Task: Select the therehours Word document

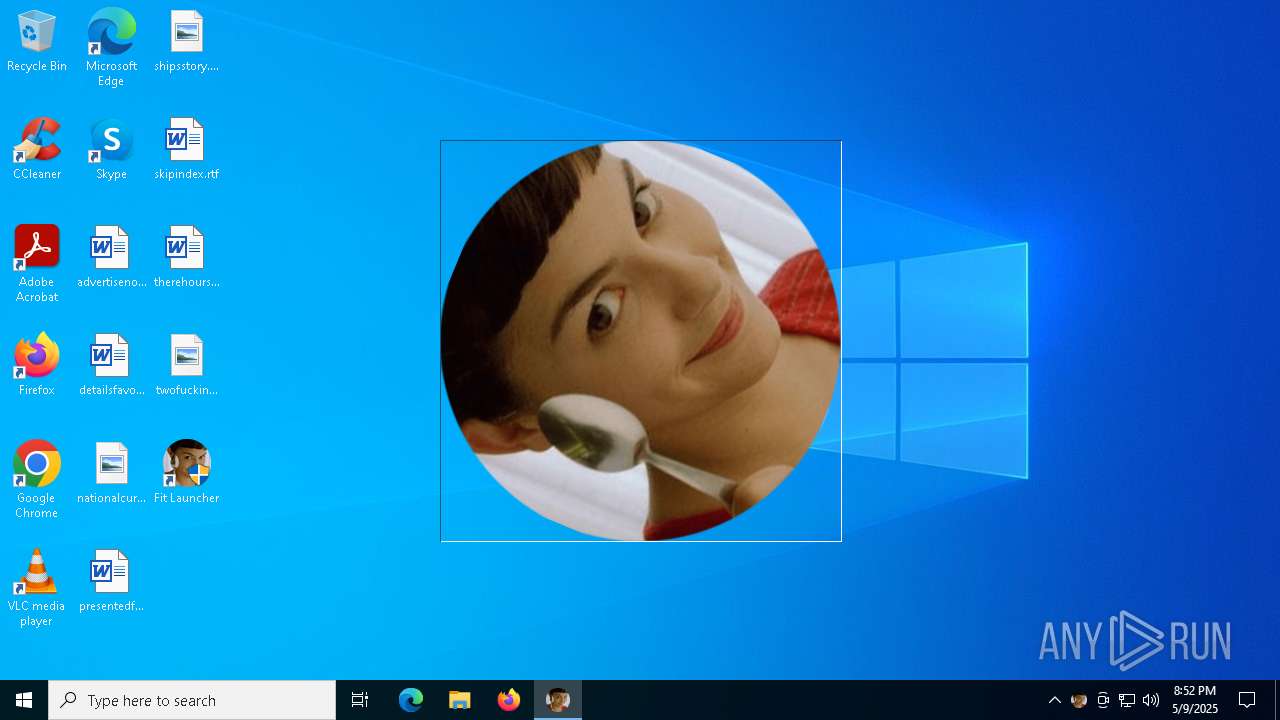Action: coord(186,258)
